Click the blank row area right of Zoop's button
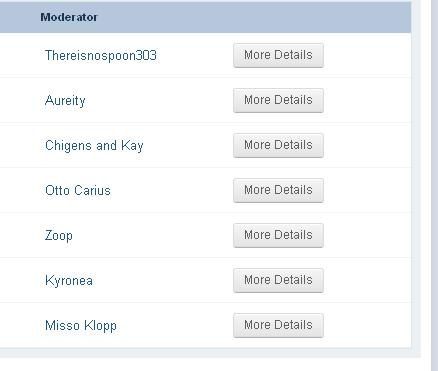 coord(367,235)
